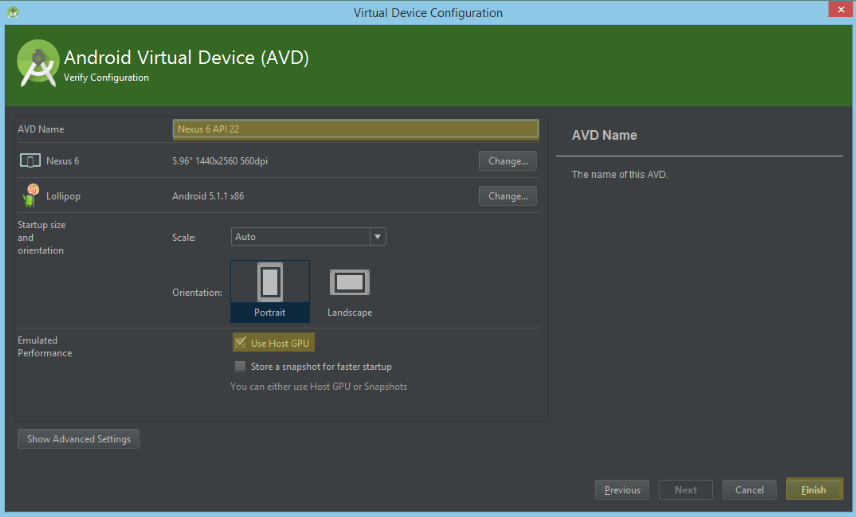
Task: Click the AVD Name input field
Action: click(355, 129)
